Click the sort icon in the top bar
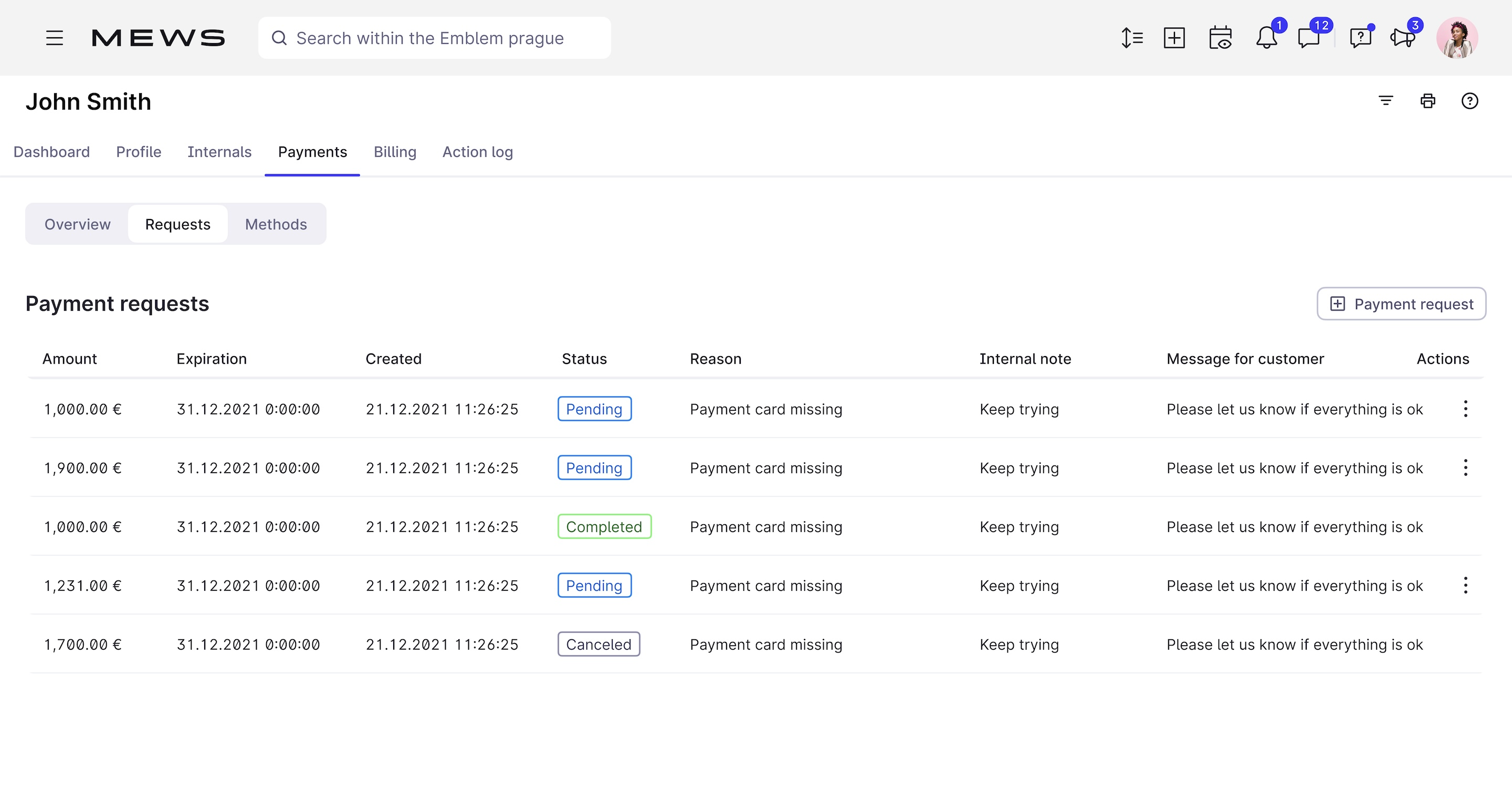 tap(1132, 37)
